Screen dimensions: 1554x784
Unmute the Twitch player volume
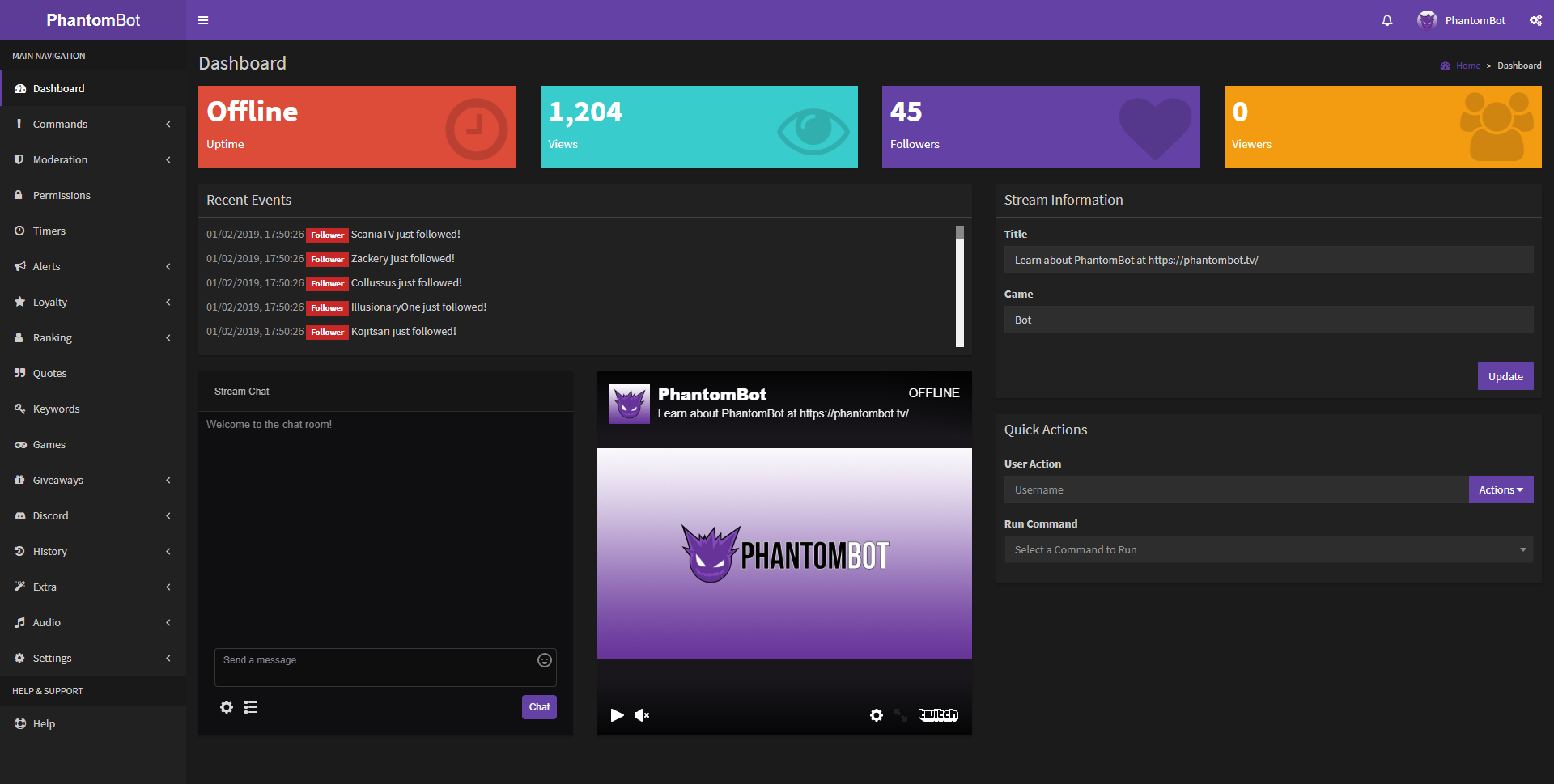642,715
